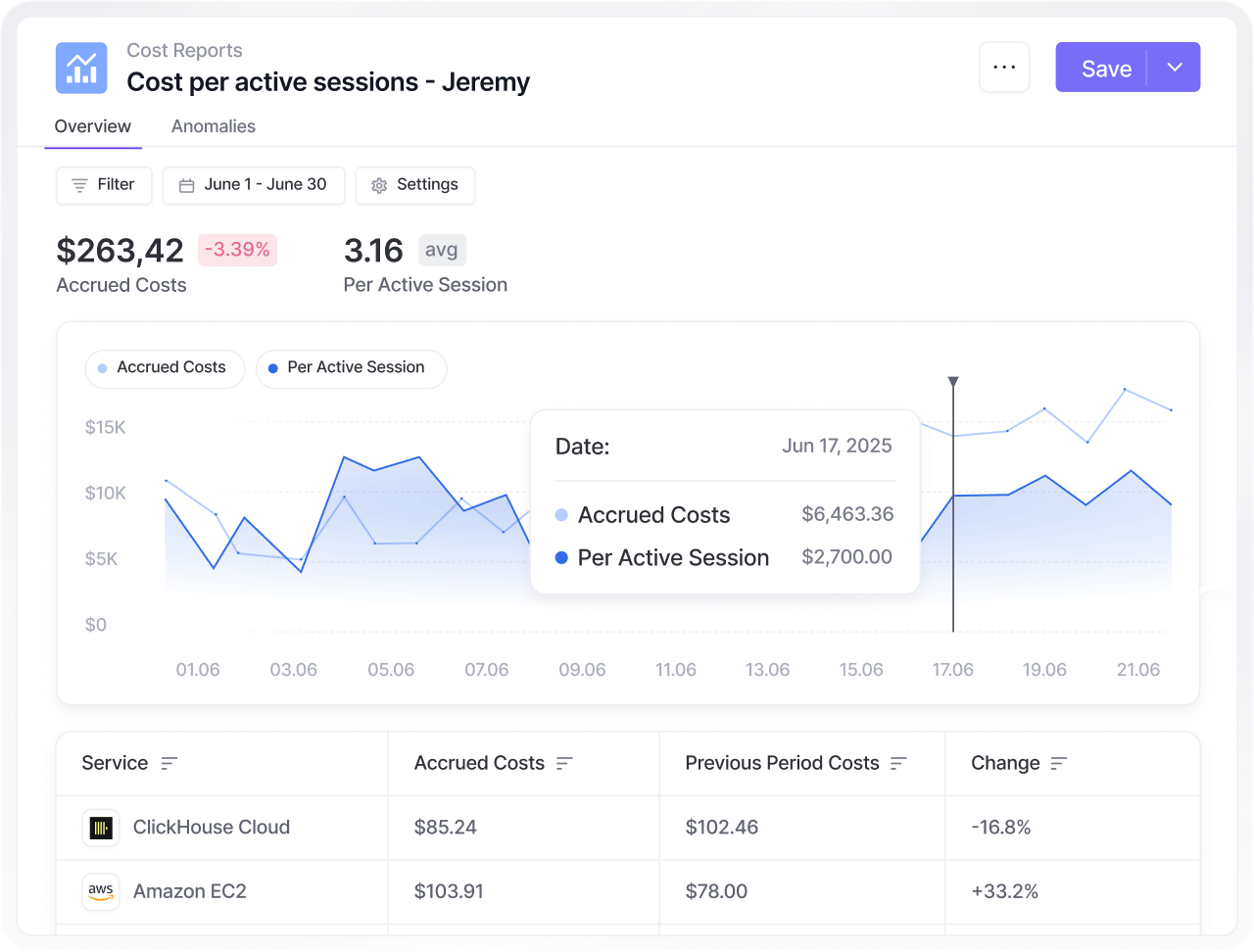Open the Filter options
The image size is (1254, 952).
pos(104,185)
